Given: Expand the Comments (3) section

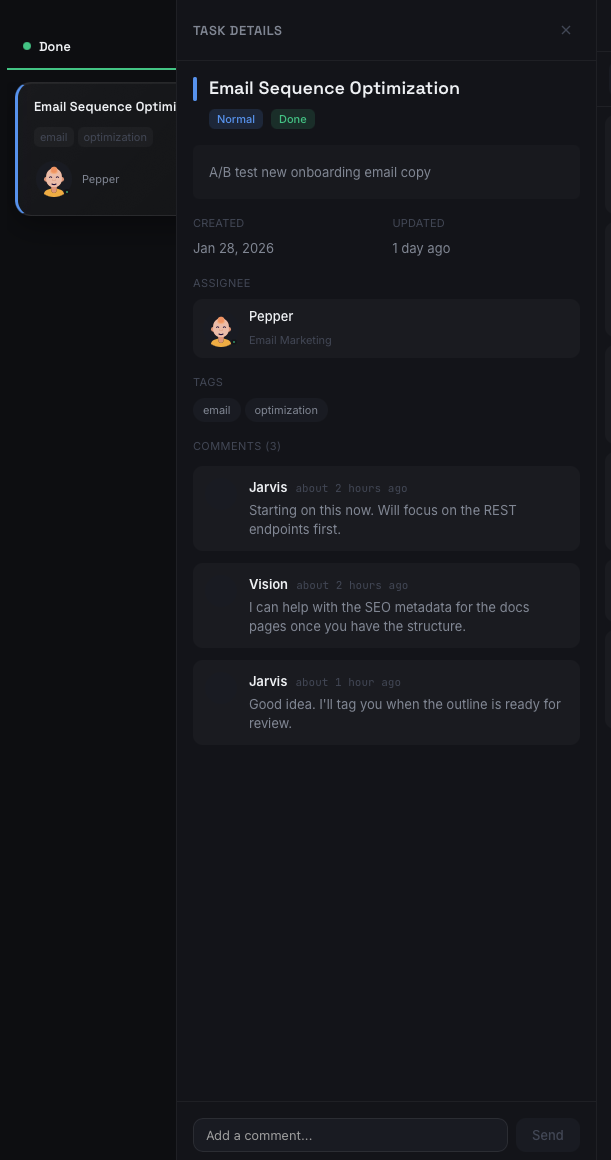Looking at the screenshot, I should pos(237,446).
